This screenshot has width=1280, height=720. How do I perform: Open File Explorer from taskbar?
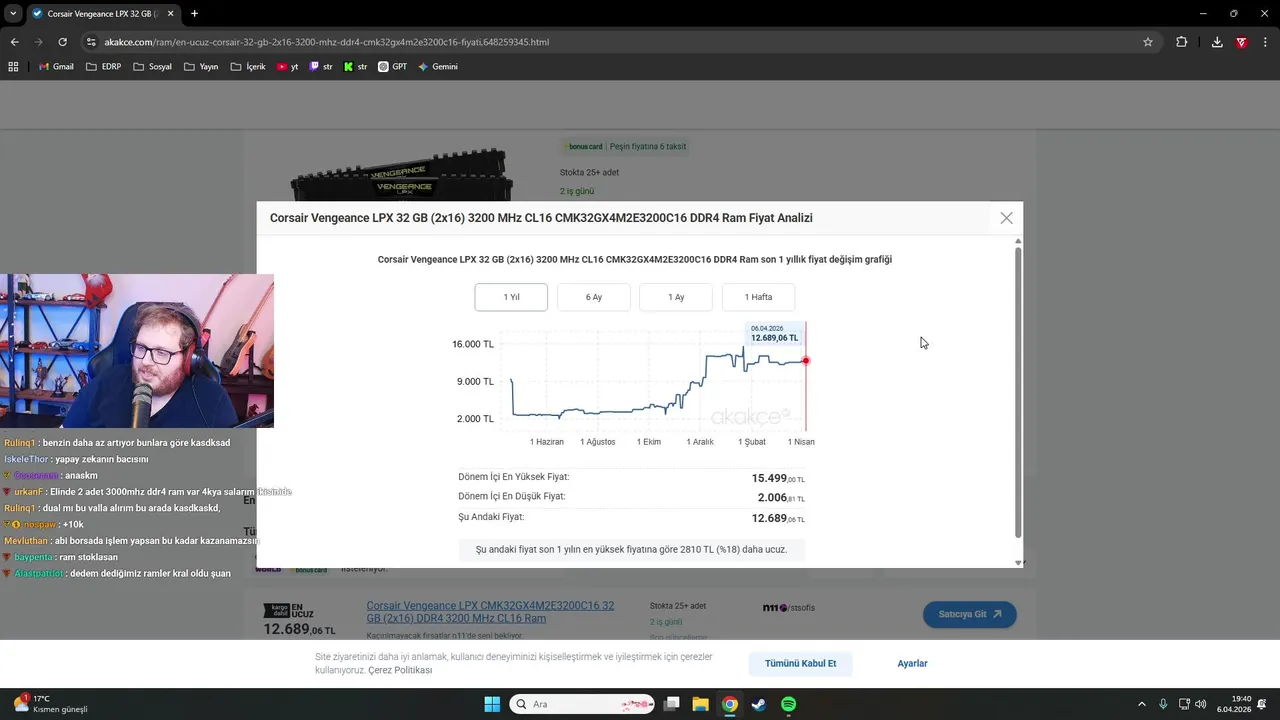pos(701,704)
